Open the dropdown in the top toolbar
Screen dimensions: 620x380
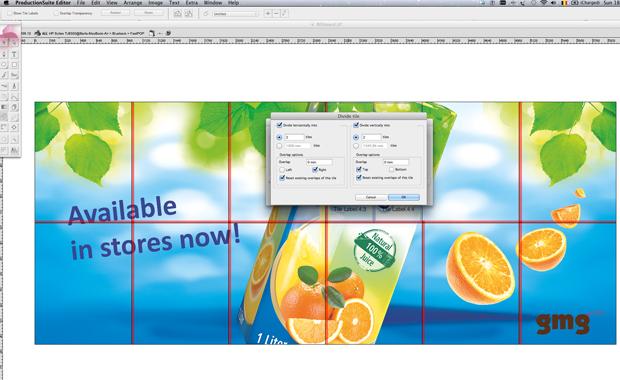point(235,14)
